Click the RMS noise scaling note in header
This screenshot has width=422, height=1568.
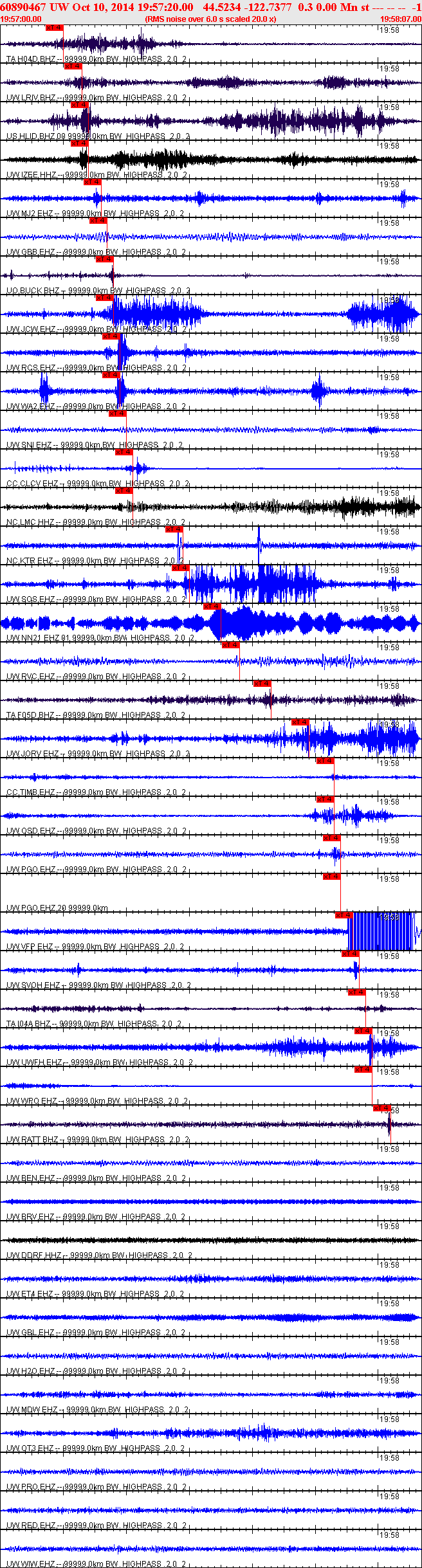[210, 19]
